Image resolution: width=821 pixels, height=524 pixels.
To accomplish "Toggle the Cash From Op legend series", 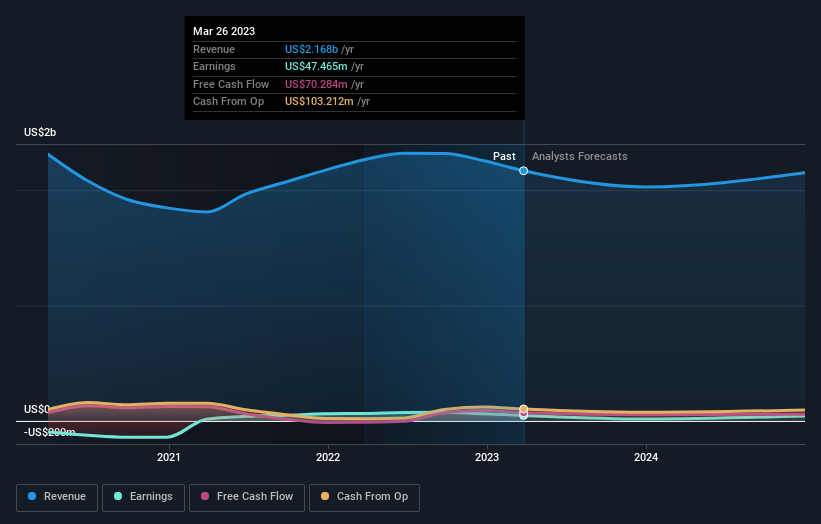I will coord(364,497).
